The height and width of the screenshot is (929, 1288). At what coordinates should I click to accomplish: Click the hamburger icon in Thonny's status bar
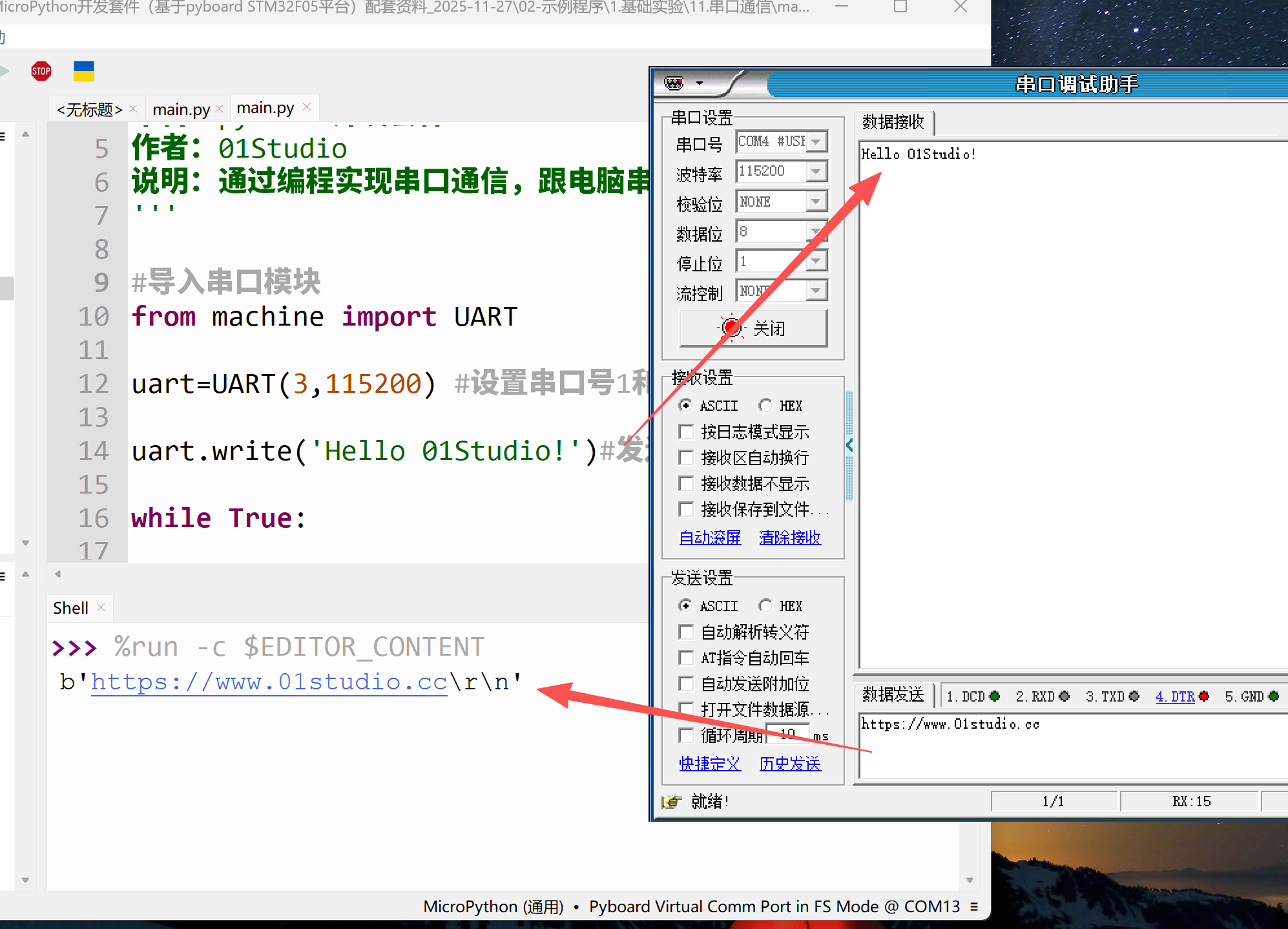coord(975,906)
